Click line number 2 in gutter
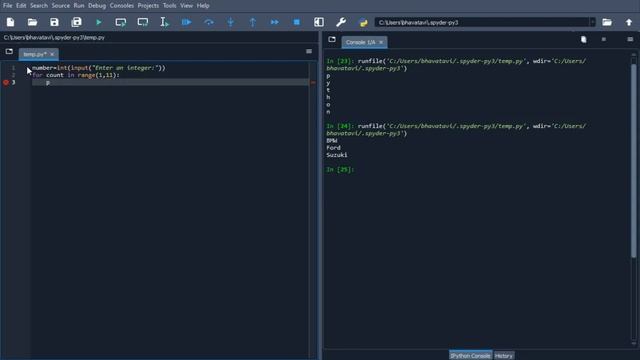 pyautogui.click(x=13, y=75)
